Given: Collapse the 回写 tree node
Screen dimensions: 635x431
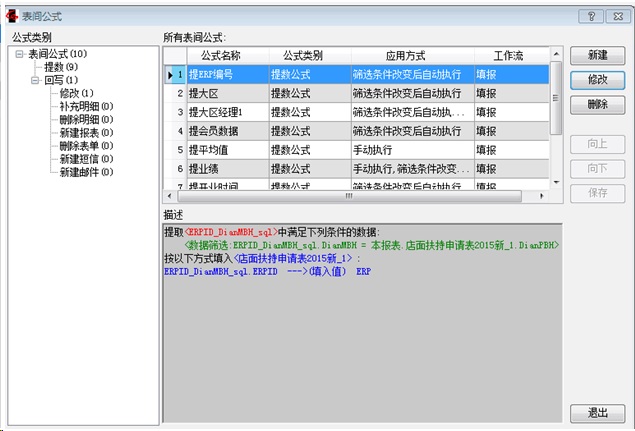Looking at the screenshot, I should (35, 80).
